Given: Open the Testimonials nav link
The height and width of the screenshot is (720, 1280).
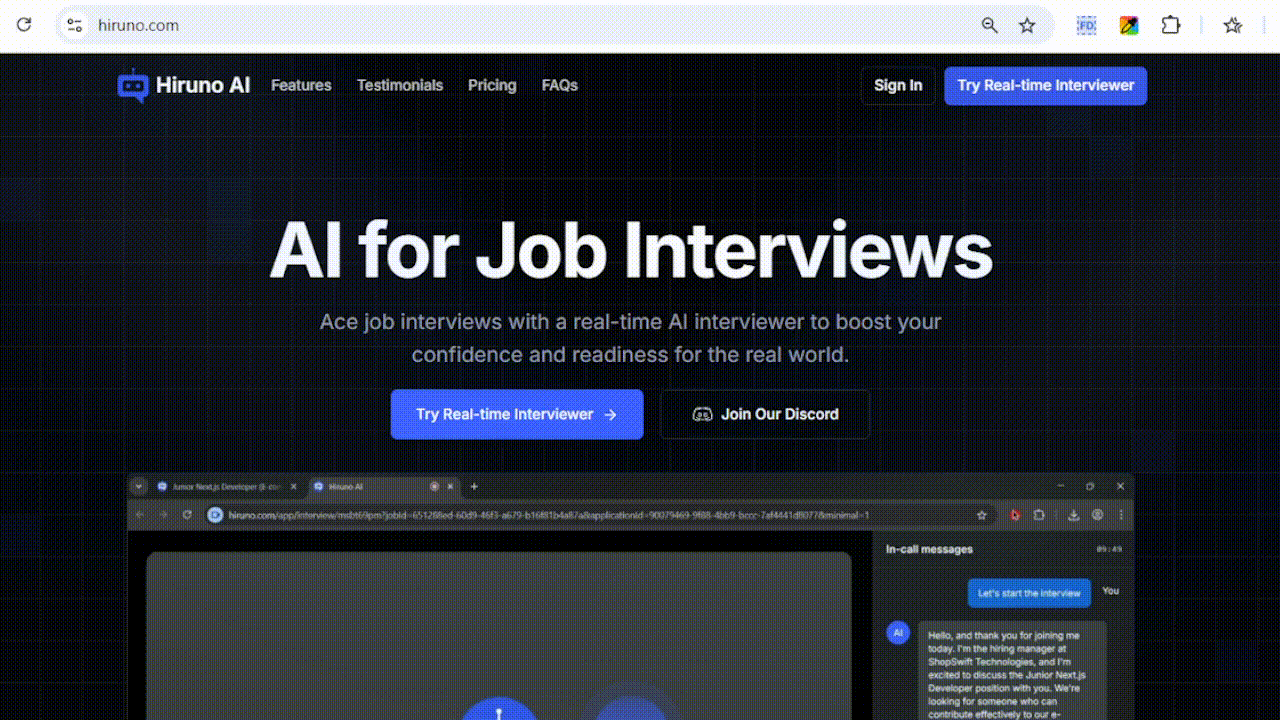Looking at the screenshot, I should click(x=400, y=85).
